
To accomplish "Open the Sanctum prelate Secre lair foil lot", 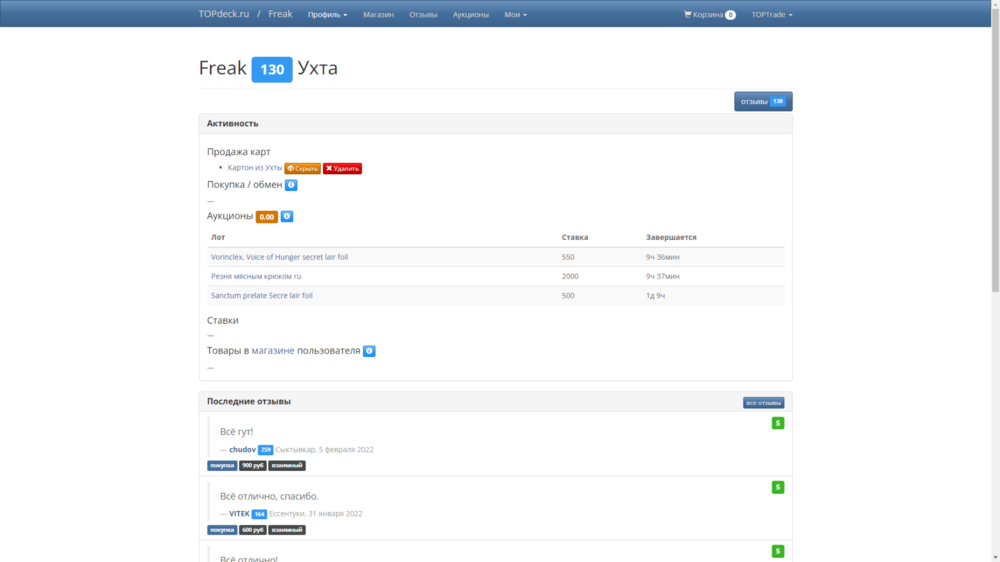I will [x=261, y=296].
